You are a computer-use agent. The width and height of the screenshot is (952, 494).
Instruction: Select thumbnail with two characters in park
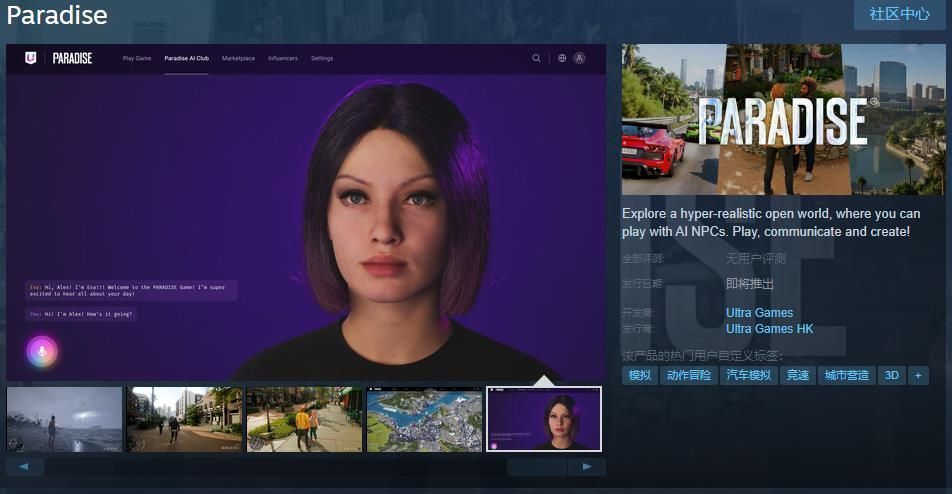point(304,419)
